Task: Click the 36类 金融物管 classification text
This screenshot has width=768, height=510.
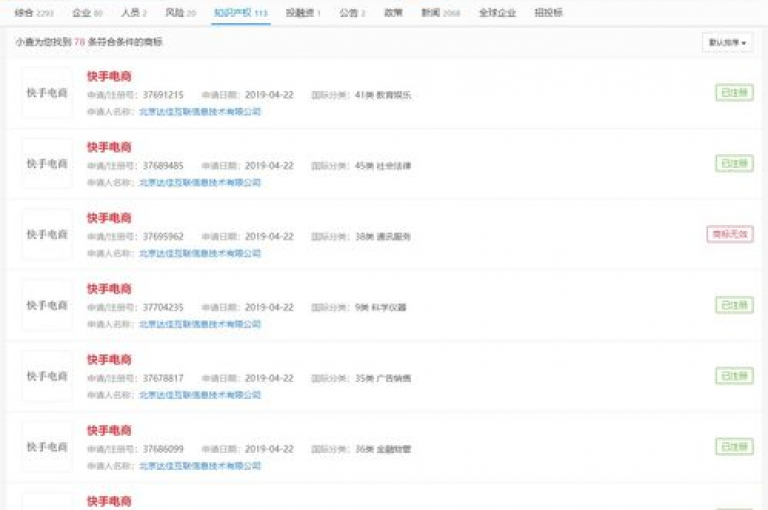Action: pyautogui.click(x=383, y=449)
